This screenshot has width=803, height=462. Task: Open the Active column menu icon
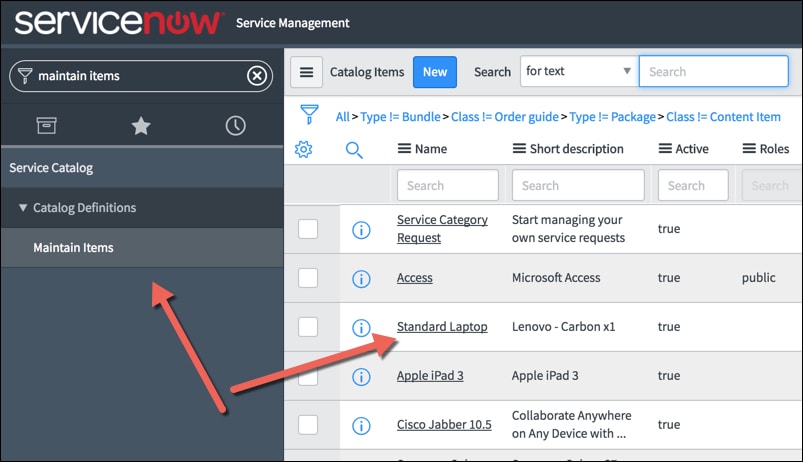pos(665,149)
